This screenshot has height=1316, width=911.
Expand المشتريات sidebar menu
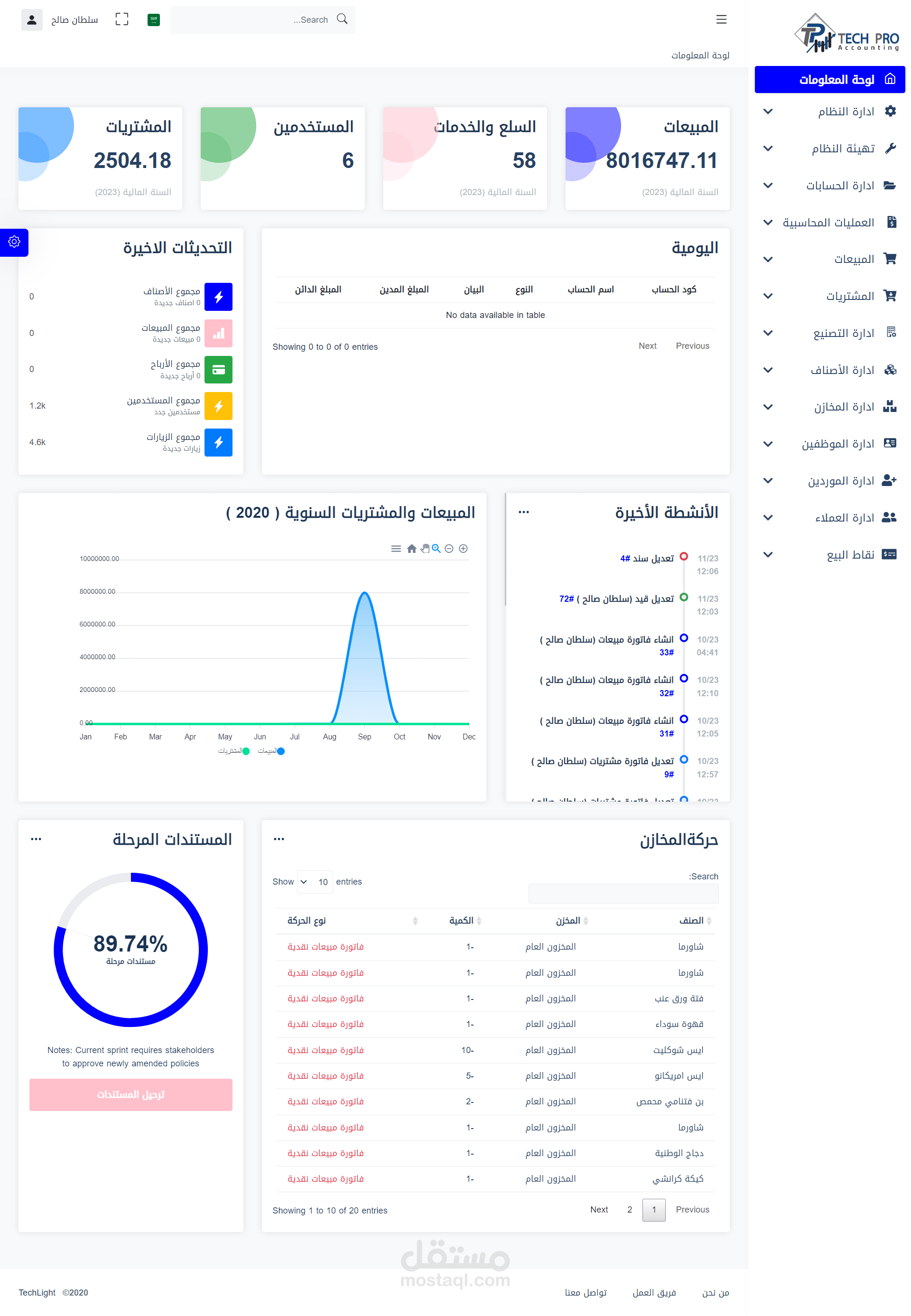coord(830,296)
